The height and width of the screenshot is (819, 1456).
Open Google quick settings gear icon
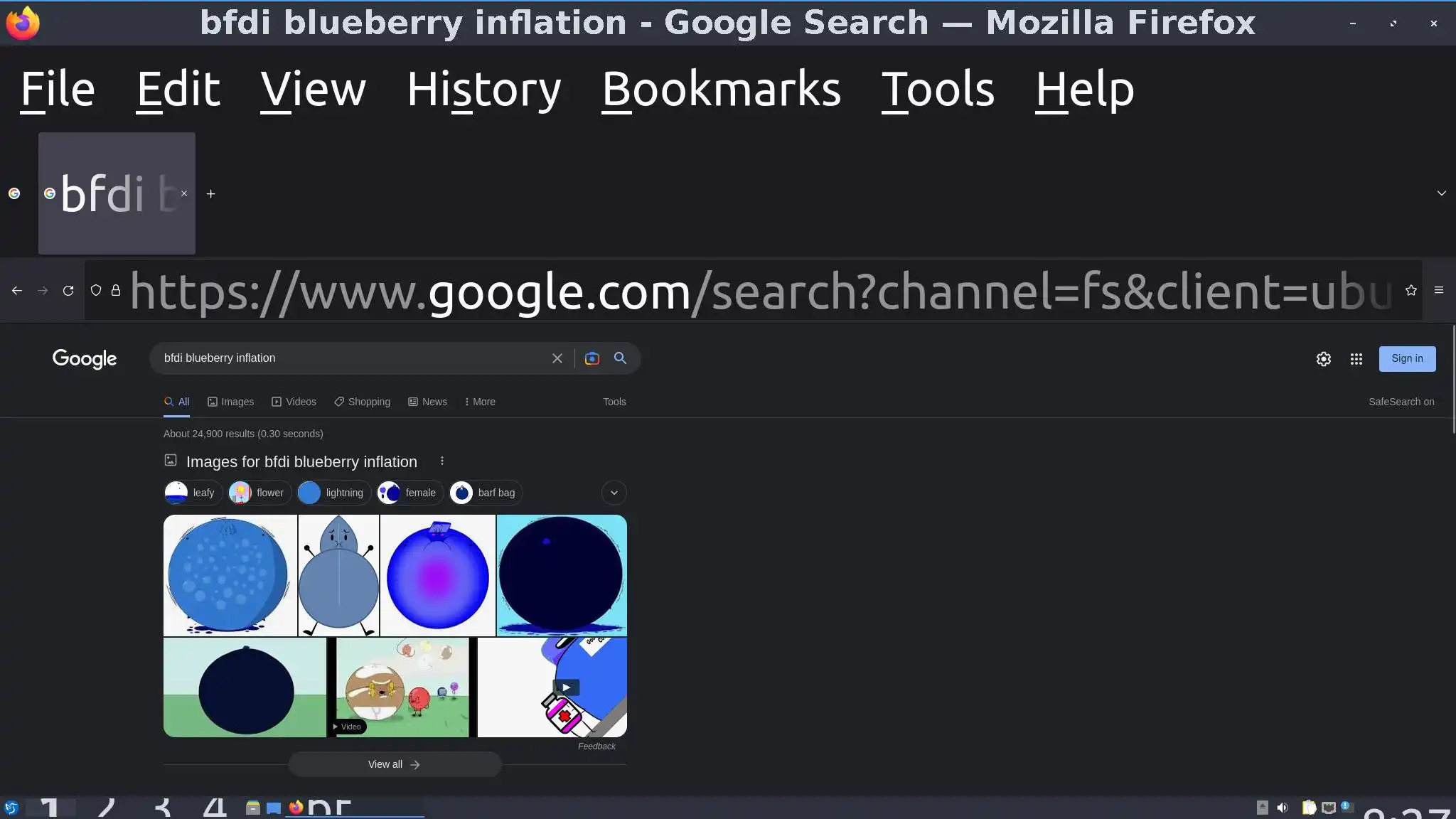coord(1324,359)
